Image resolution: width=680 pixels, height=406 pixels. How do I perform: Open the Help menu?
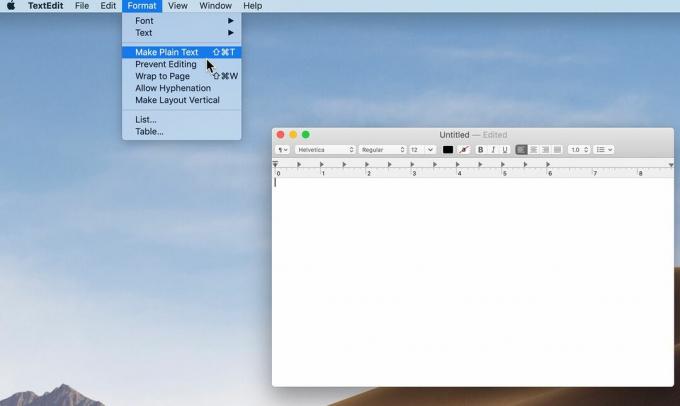coord(252,6)
